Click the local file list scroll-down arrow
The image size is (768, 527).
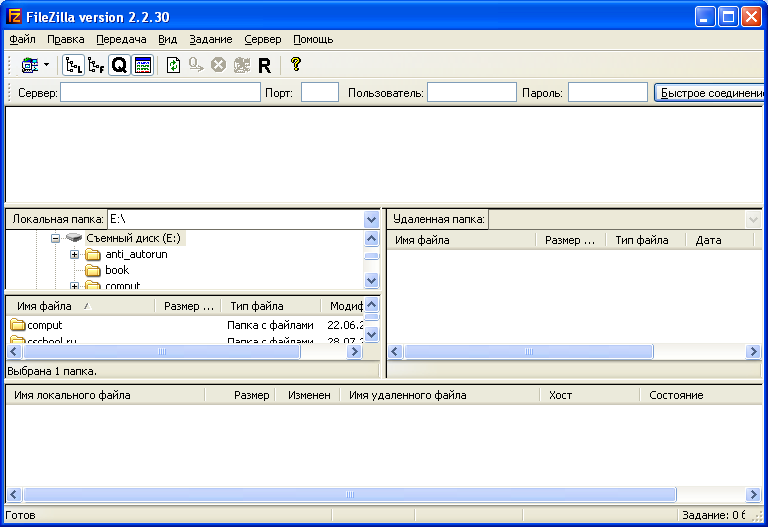click(372, 335)
